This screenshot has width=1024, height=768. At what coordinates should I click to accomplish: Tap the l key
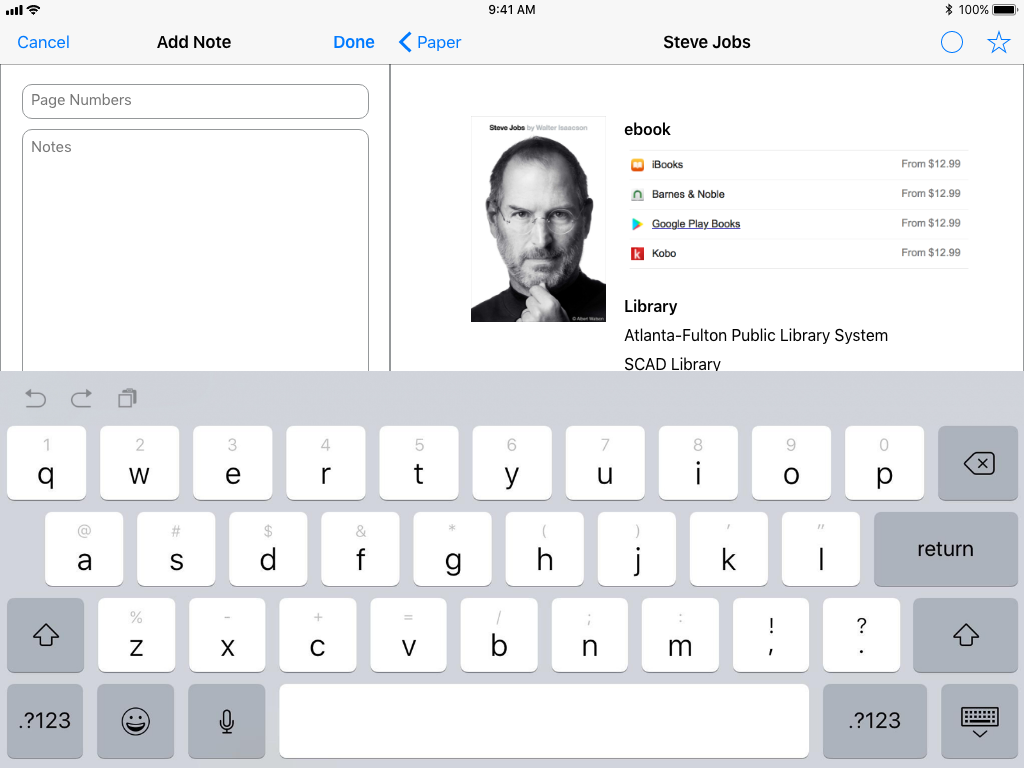click(x=821, y=549)
